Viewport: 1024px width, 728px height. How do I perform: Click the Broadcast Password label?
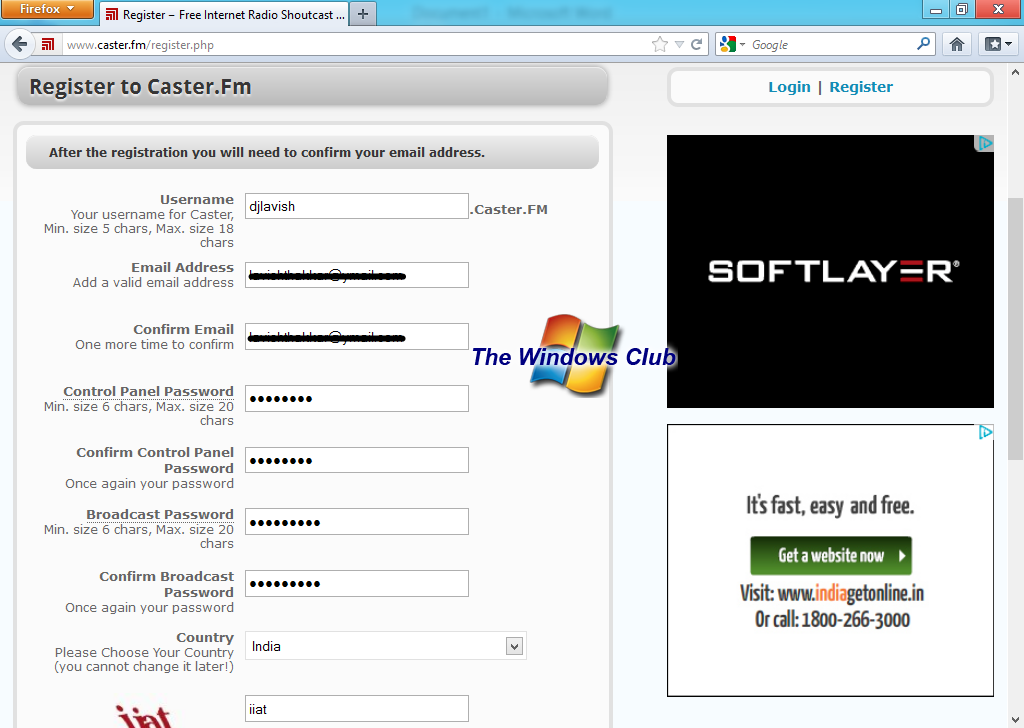click(159, 514)
